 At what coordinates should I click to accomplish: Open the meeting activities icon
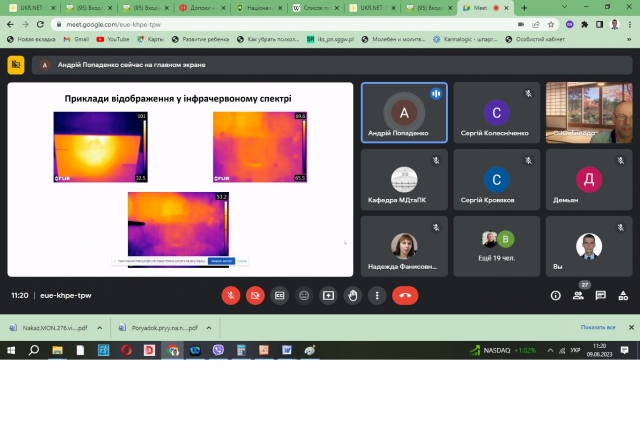coord(622,295)
